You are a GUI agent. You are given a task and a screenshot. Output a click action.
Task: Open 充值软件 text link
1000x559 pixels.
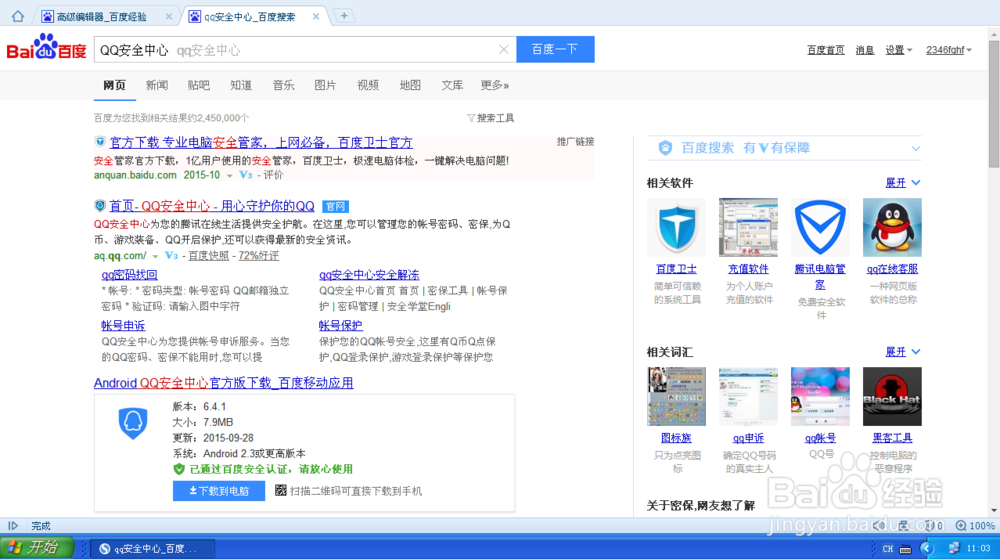tap(748, 269)
